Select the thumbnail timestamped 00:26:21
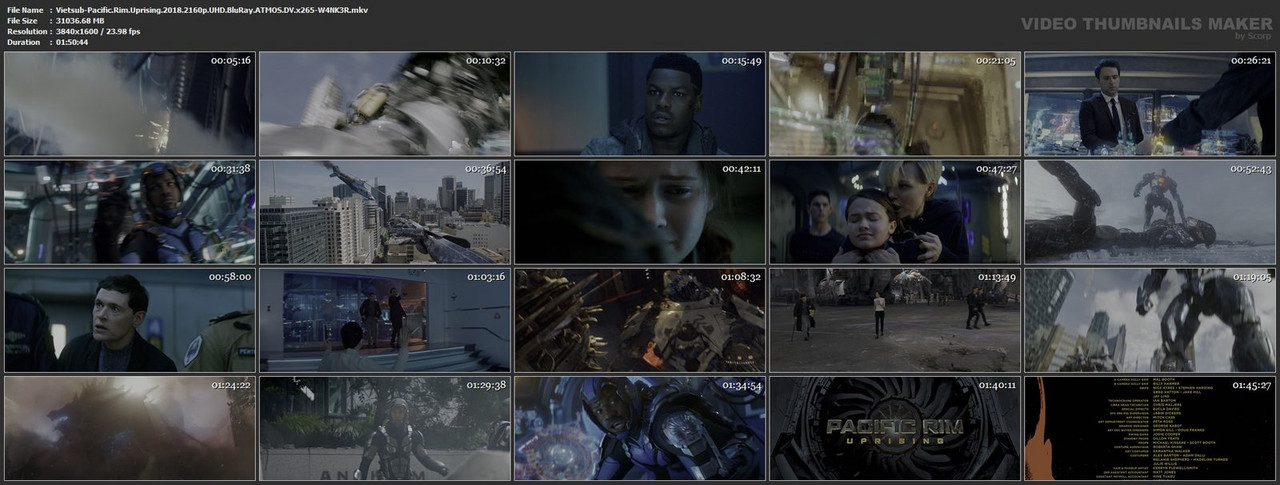Image resolution: width=1280 pixels, height=485 pixels. (x=1150, y=104)
